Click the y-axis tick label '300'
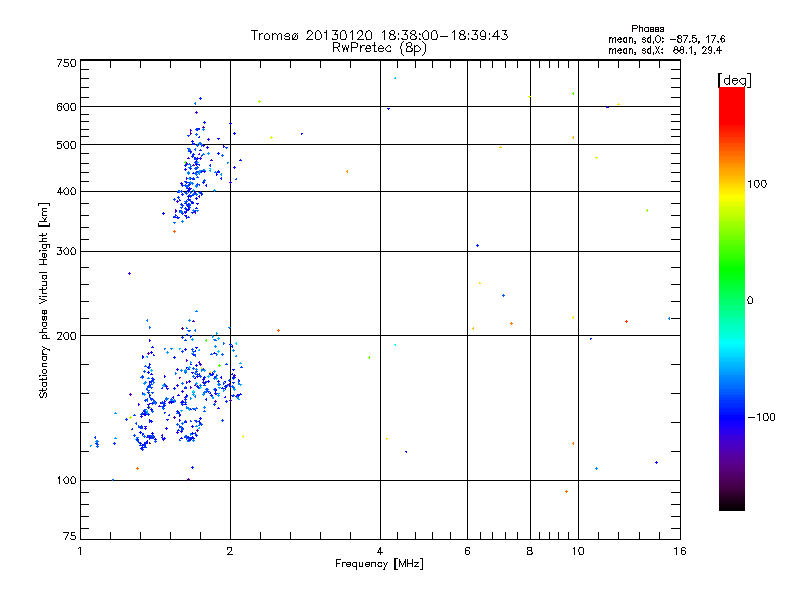Image resolution: width=800 pixels, height=600 pixels. [66, 251]
